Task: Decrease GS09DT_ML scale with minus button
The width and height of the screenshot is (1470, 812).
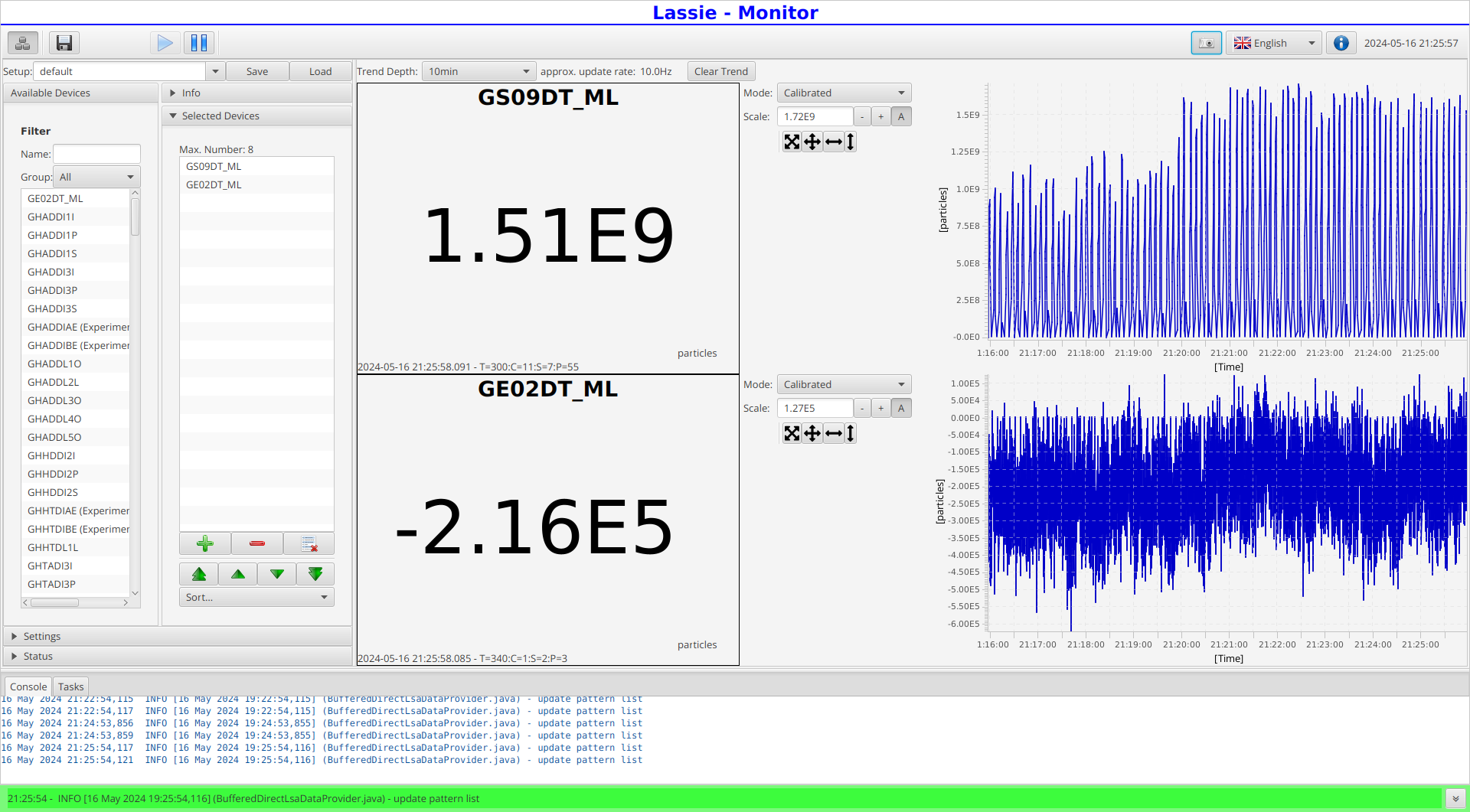Action: click(x=862, y=116)
